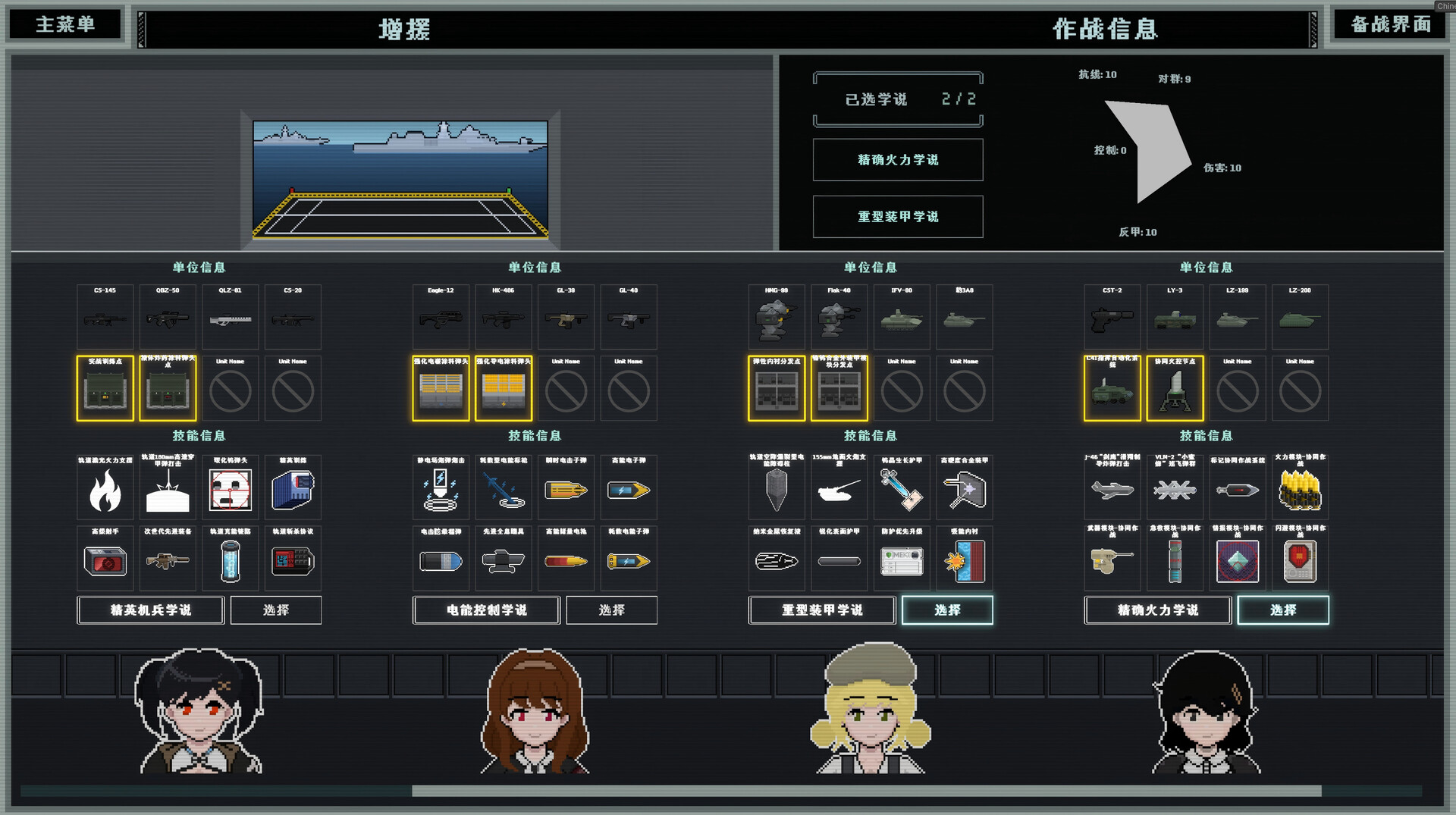This screenshot has width=1456, height=815.
Task: Select the 协同火控节点 lander unit
Action: coord(1175,389)
